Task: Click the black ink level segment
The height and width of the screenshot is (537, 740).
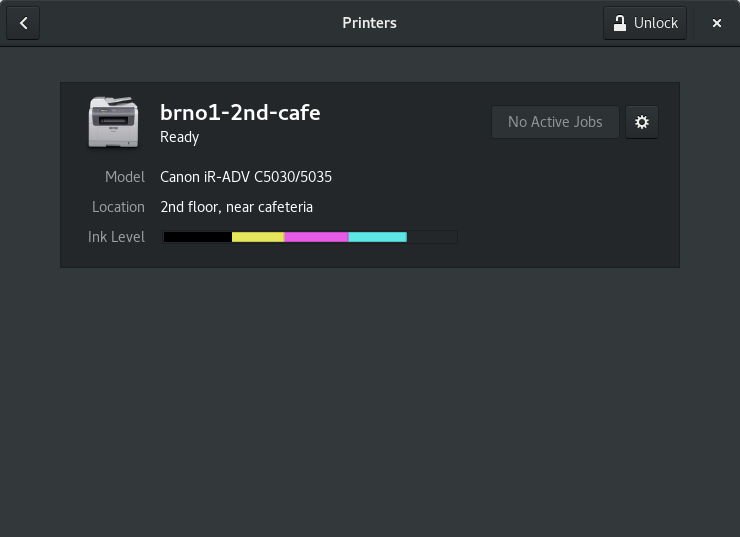Action: 198,237
